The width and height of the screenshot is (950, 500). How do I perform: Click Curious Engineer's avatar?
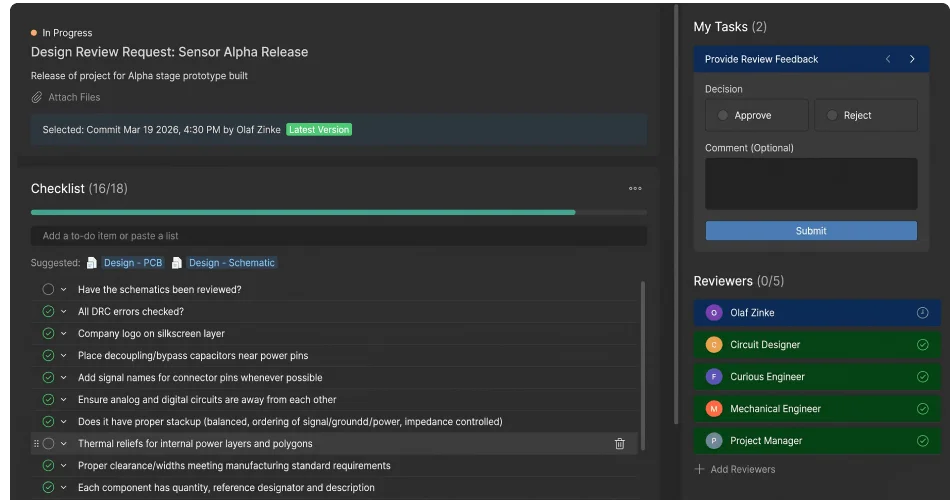point(714,376)
